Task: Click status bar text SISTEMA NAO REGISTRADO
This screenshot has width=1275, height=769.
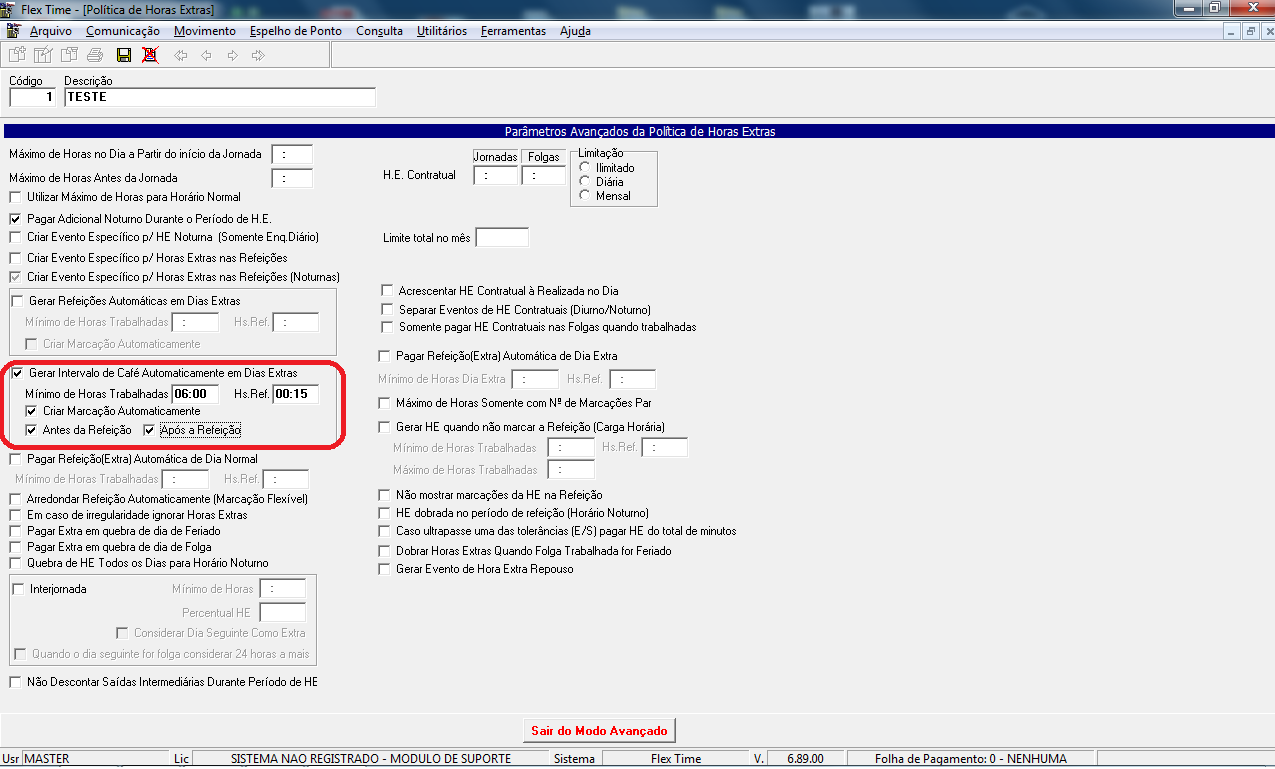Action: (x=371, y=759)
